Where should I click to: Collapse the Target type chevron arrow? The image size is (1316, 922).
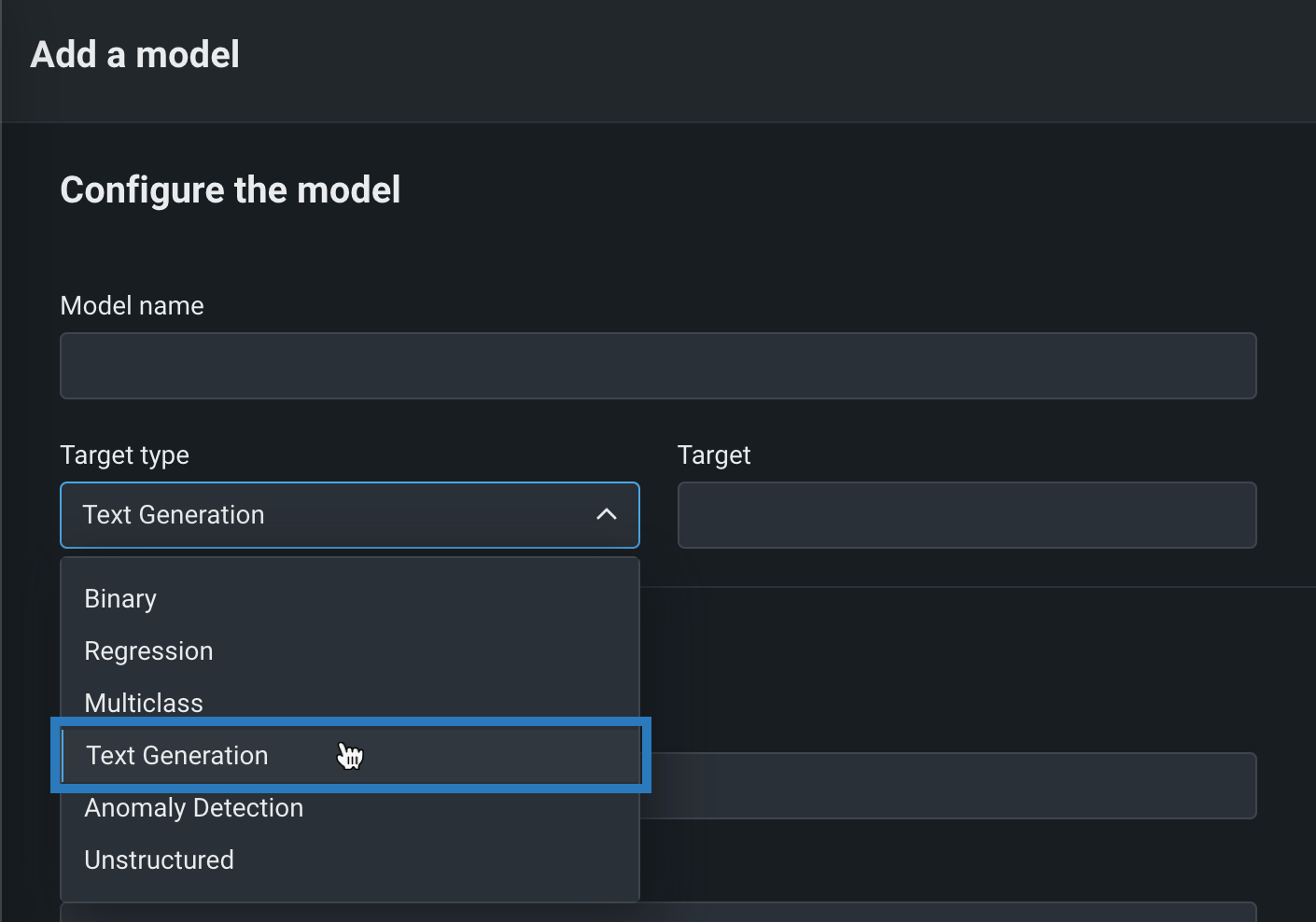click(607, 514)
